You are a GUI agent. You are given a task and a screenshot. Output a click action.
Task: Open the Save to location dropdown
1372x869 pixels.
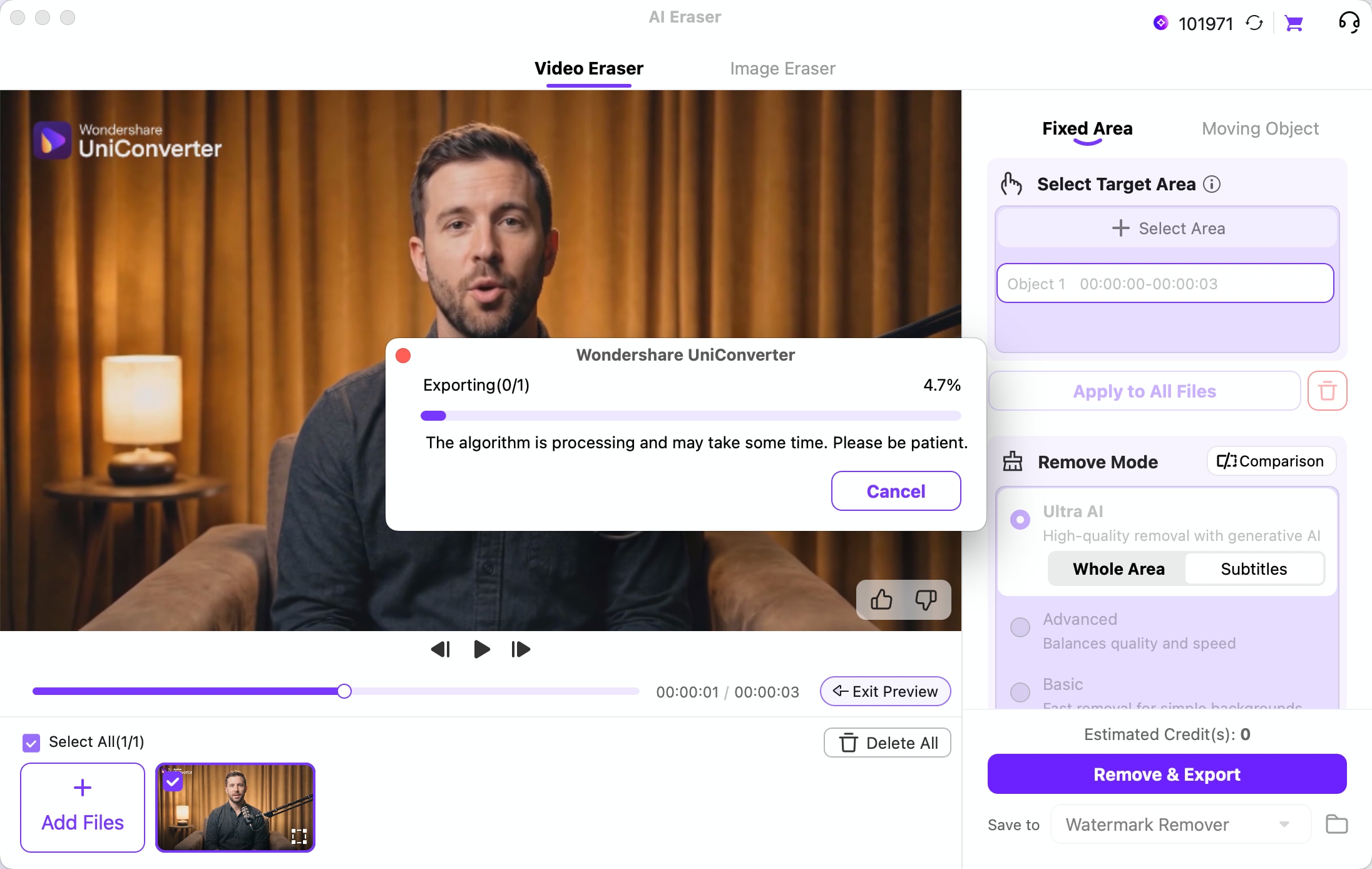pos(1180,824)
